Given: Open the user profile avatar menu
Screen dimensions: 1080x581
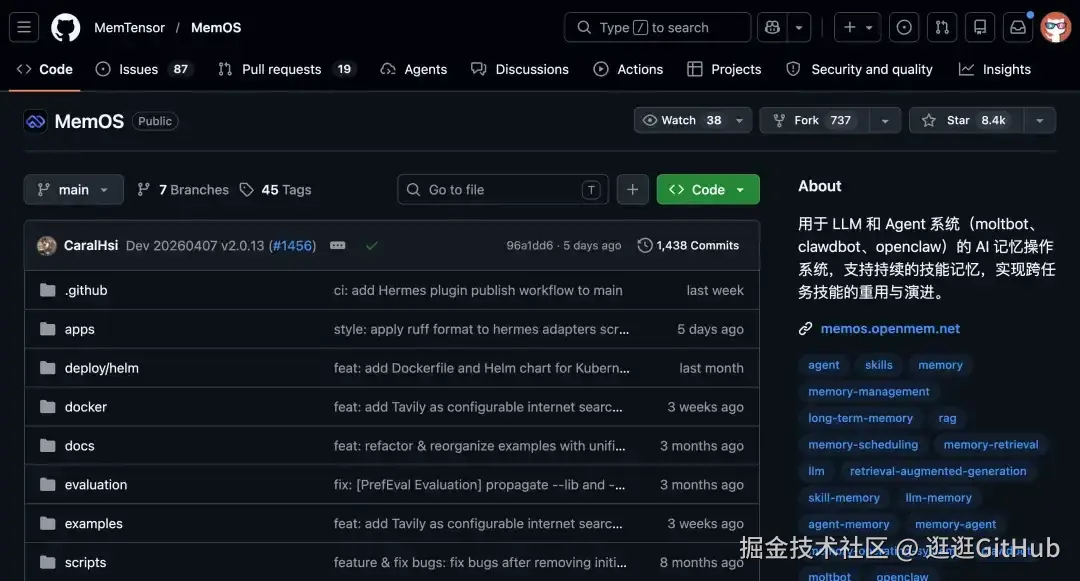Looking at the screenshot, I should tap(1055, 28).
